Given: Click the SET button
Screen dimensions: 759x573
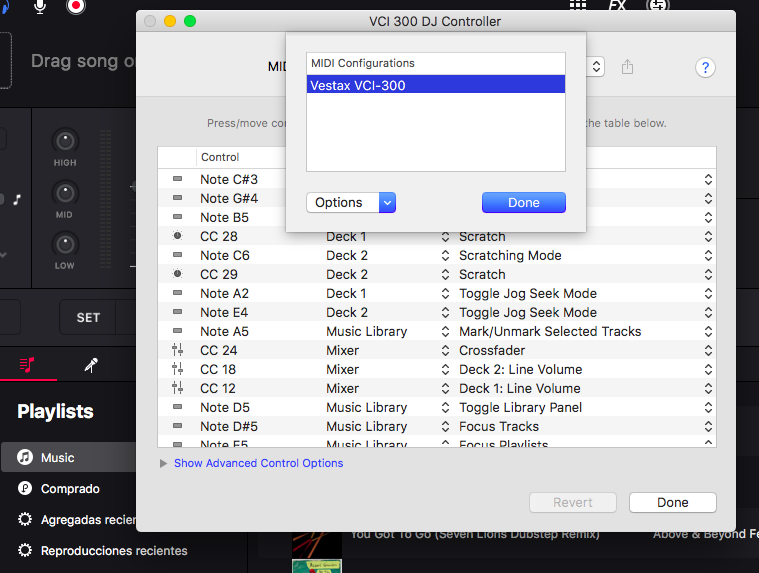Looking at the screenshot, I should pos(88,317).
